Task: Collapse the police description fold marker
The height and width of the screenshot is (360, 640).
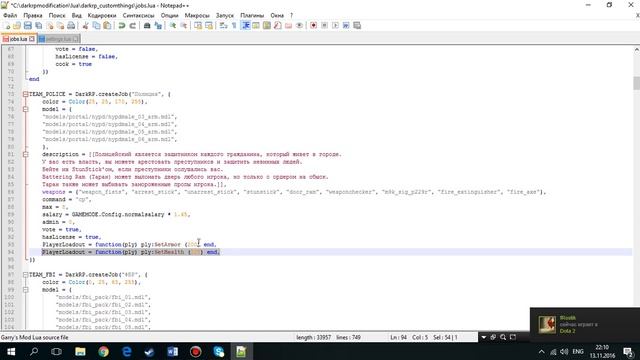Action: pyautogui.click(x=25, y=154)
